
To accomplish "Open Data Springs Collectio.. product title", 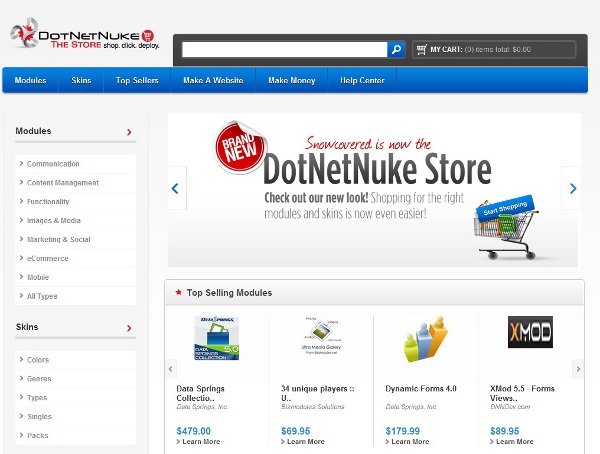I will [201, 393].
